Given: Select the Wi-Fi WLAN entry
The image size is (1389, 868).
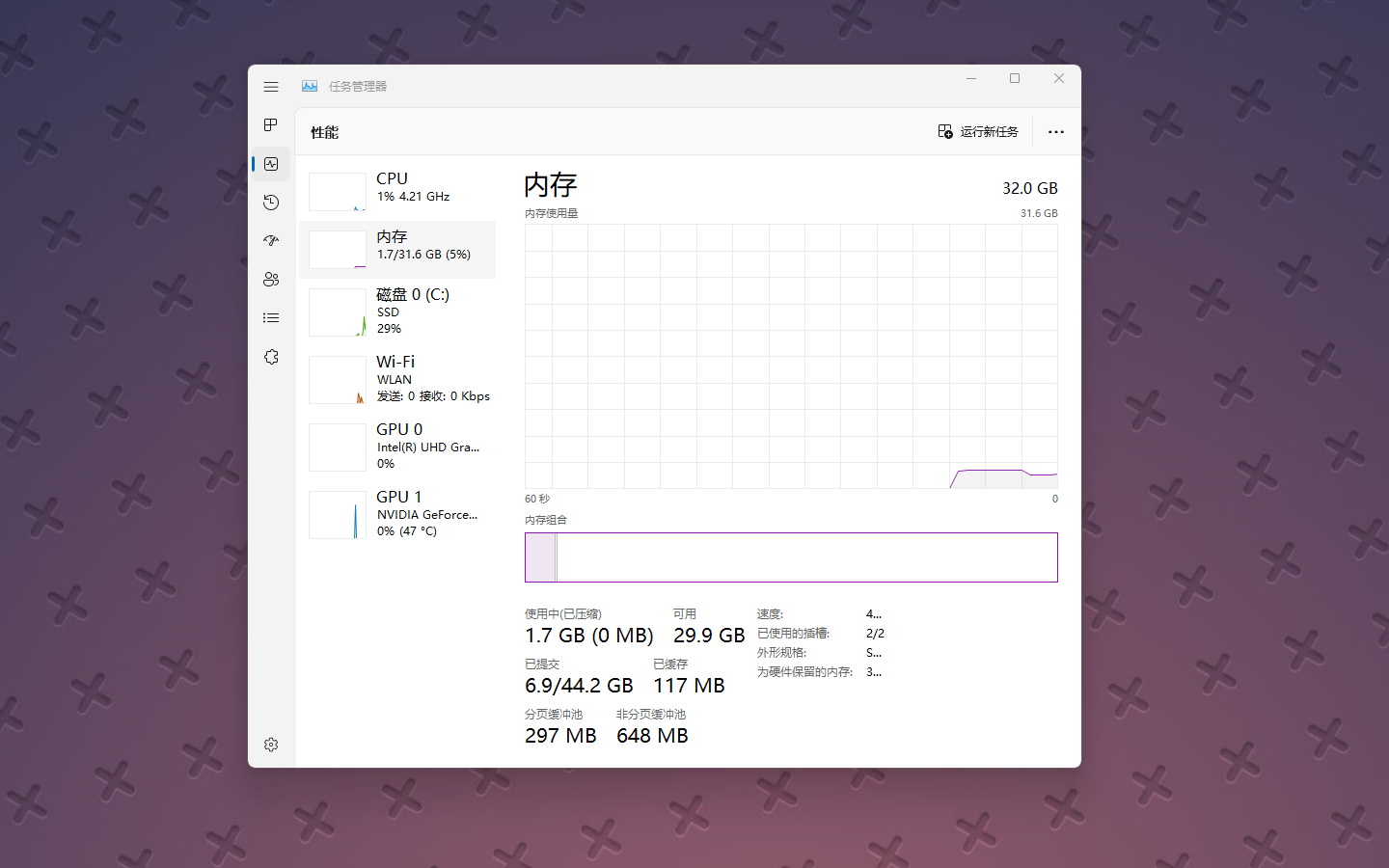Looking at the screenshot, I should point(397,379).
